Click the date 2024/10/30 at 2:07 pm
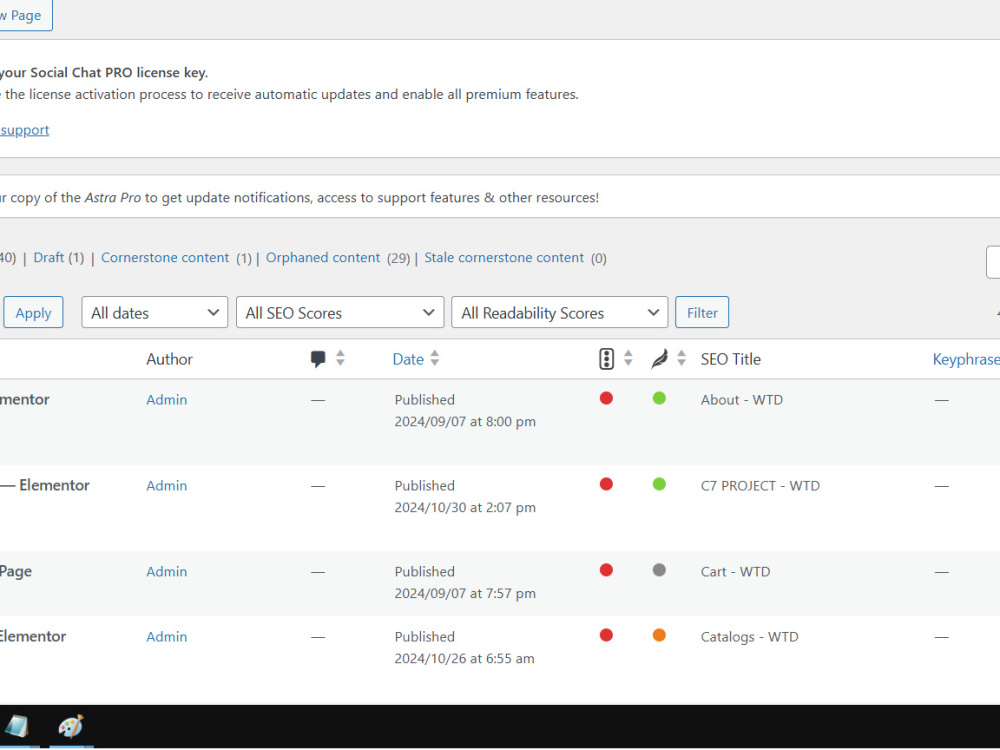Image resolution: width=1000 pixels, height=750 pixels. pos(465,508)
